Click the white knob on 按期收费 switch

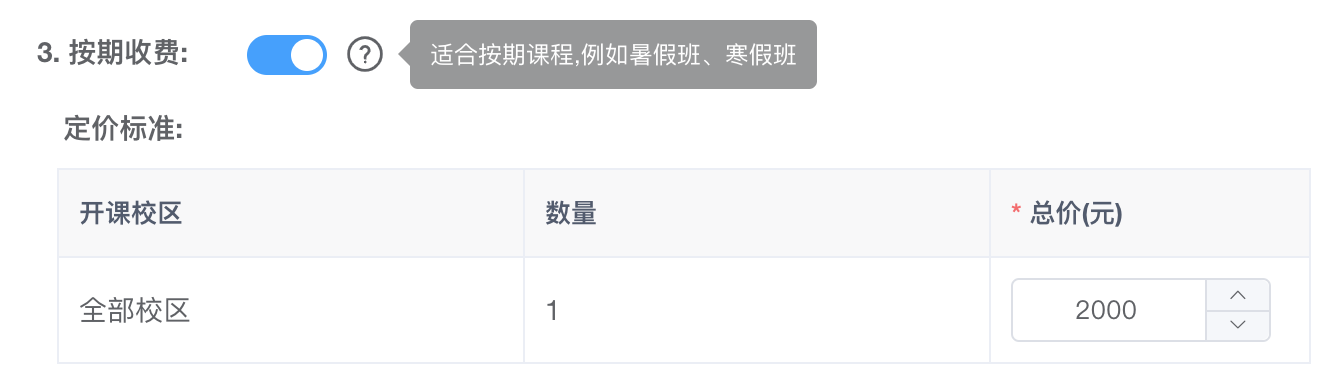point(307,55)
